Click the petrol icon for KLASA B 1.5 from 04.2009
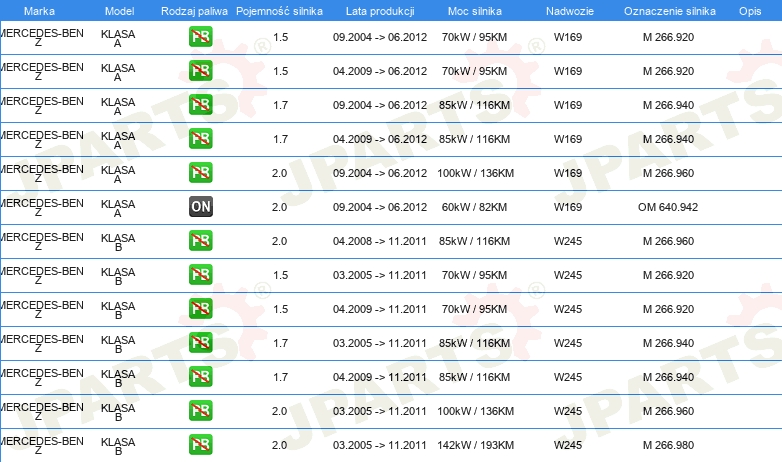This screenshot has height=462, width=782. pos(200,308)
